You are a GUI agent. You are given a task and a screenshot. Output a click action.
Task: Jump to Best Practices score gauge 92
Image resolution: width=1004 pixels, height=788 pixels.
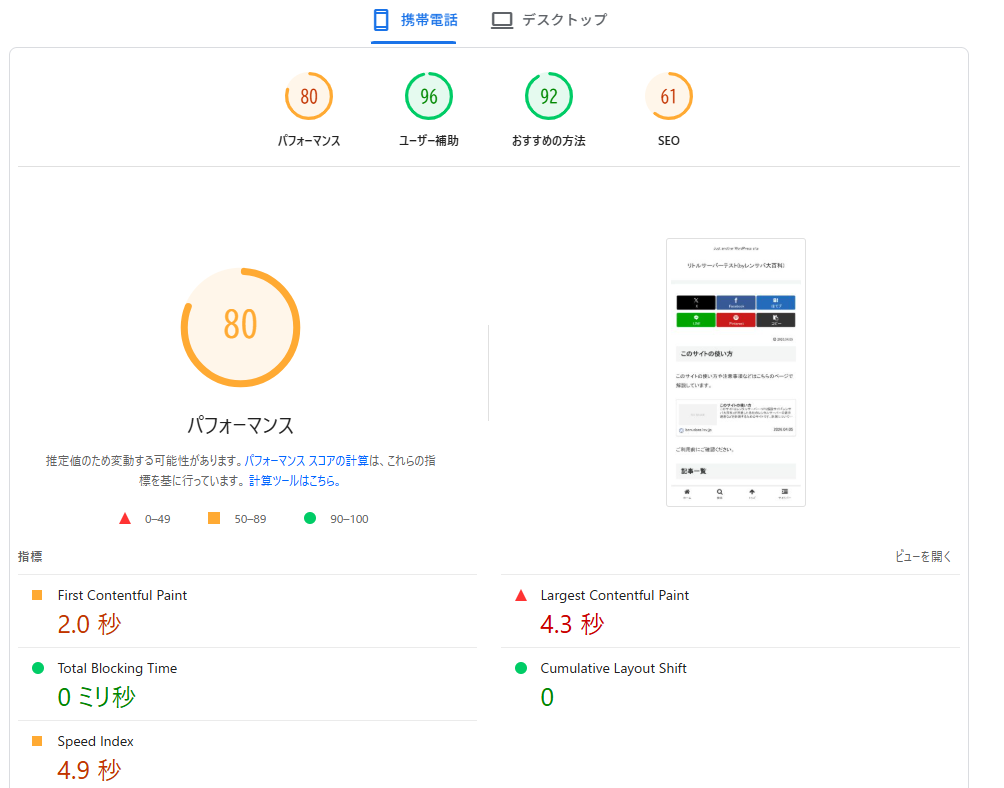[x=549, y=96]
